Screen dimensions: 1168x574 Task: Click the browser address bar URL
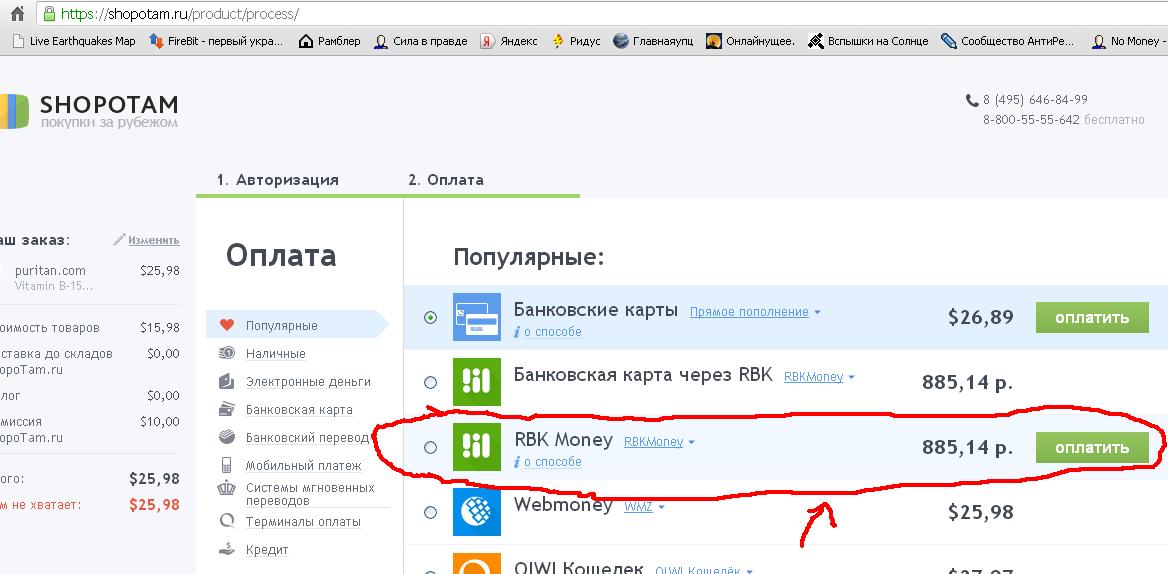tap(180, 14)
